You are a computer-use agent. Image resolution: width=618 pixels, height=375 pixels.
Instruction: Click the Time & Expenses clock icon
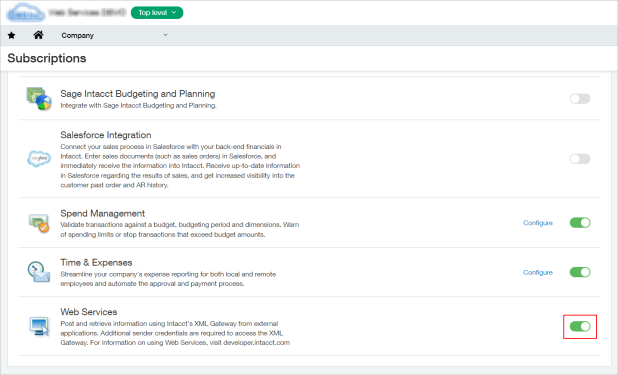coord(39,272)
